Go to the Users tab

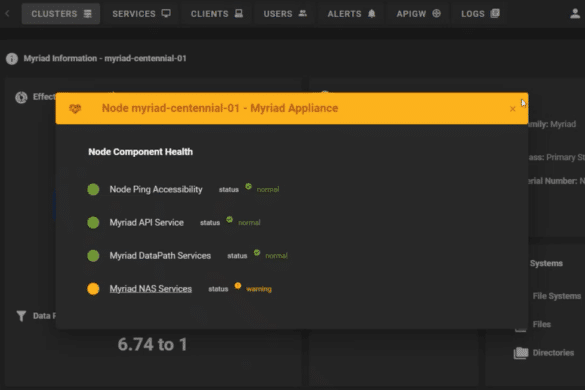tap(285, 14)
